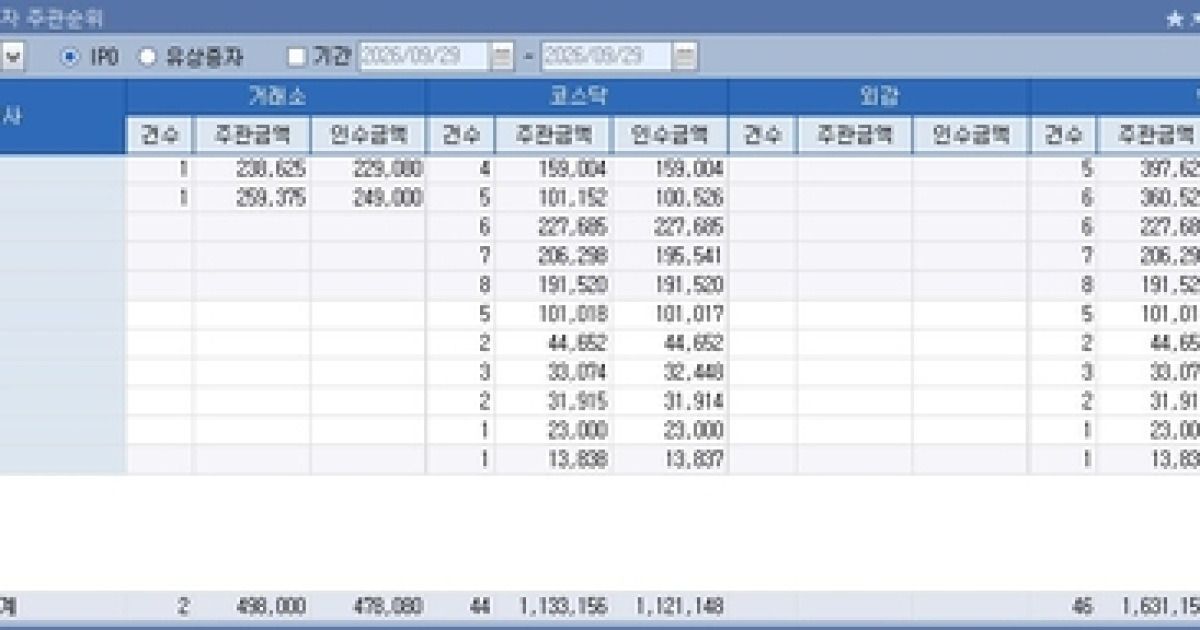Open the dropdown left of the IPO option
This screenshot has width=1200, height=630.
(x=12, y=57)
